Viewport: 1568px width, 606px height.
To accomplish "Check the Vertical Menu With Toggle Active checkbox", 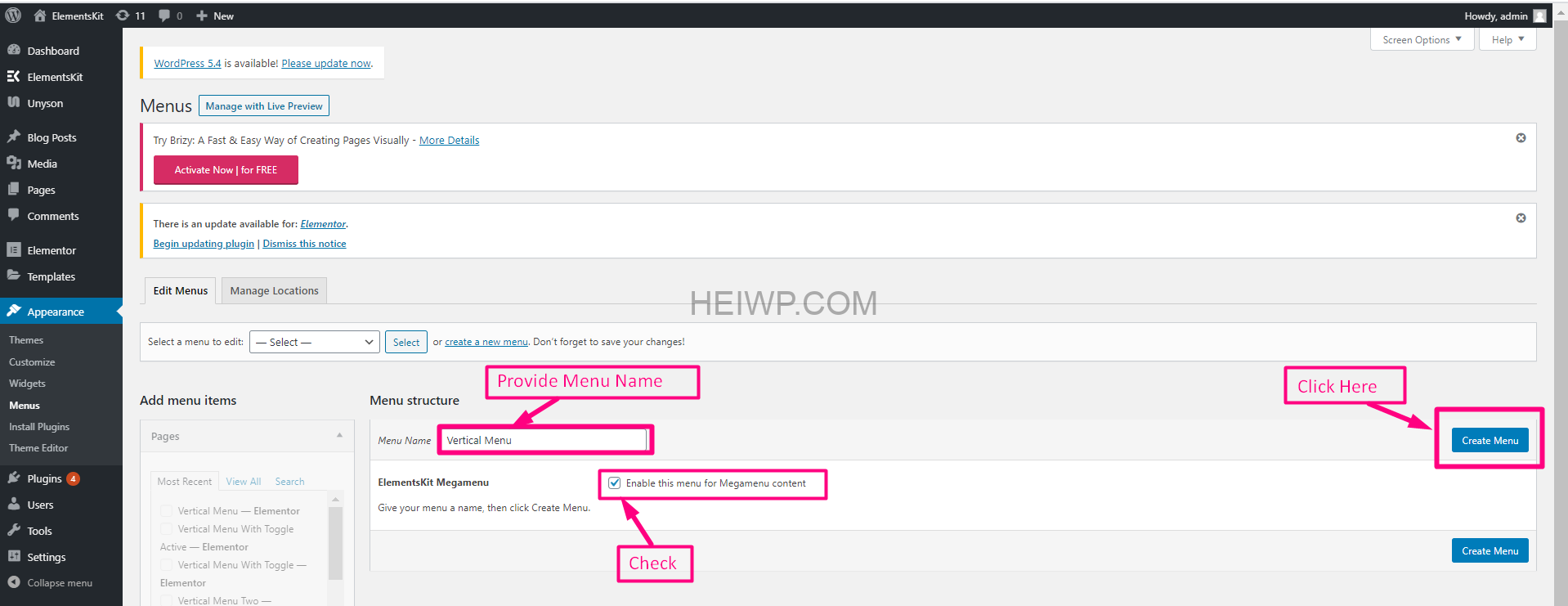I will (x=167, y=528).
